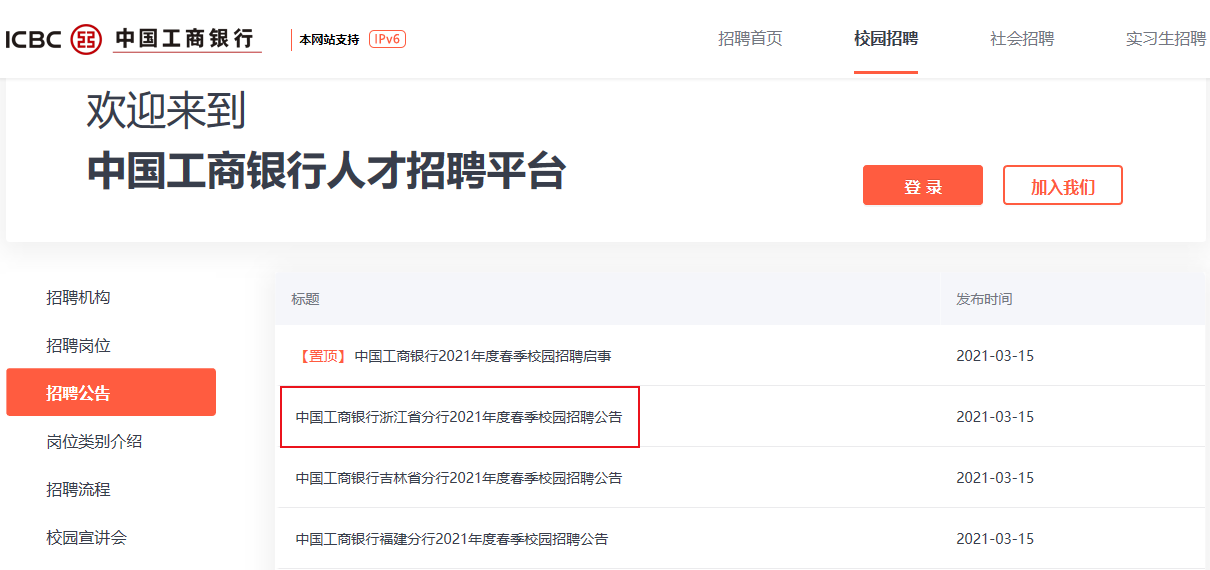Screen dimensions: 1210x570
Task: Open 吉林省分行 2021 春季校园招聘公告
Action: [459, 478]
